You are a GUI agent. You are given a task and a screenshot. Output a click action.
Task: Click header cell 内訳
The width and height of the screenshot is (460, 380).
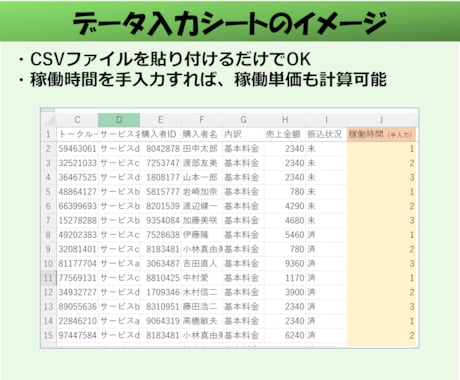[243, 134]
